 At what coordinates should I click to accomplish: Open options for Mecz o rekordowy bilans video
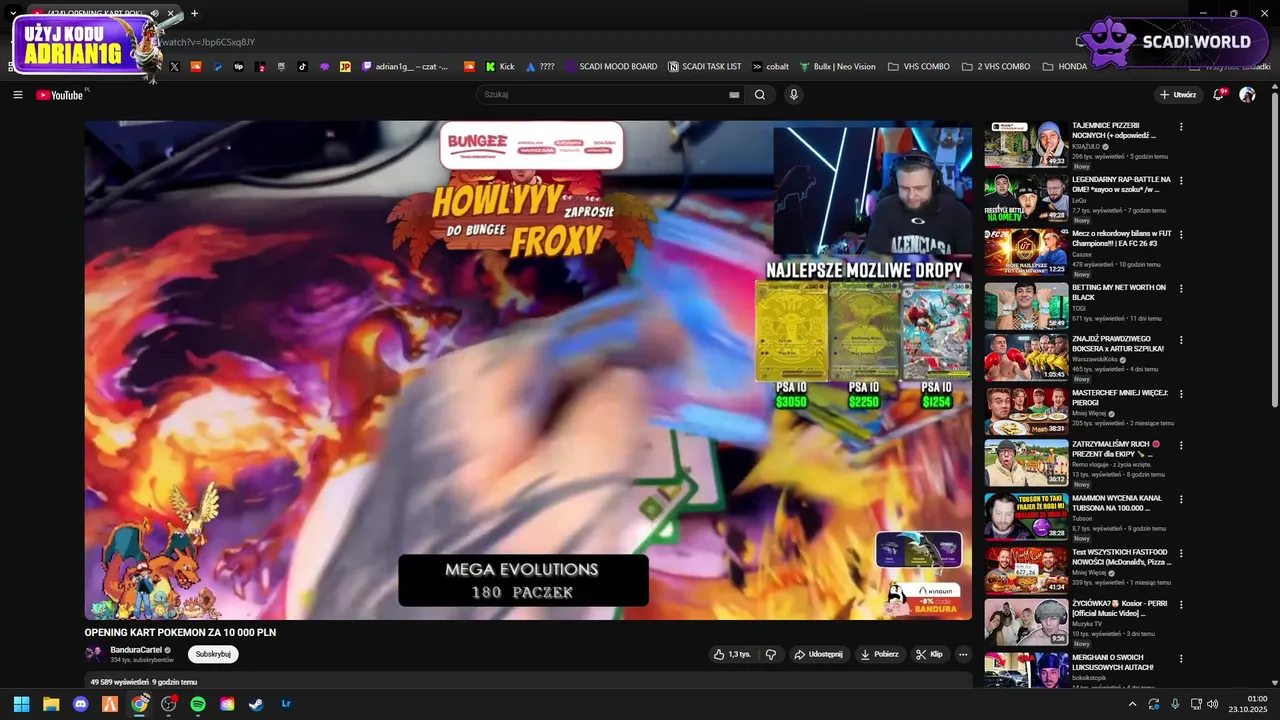tap(1181, 235)
